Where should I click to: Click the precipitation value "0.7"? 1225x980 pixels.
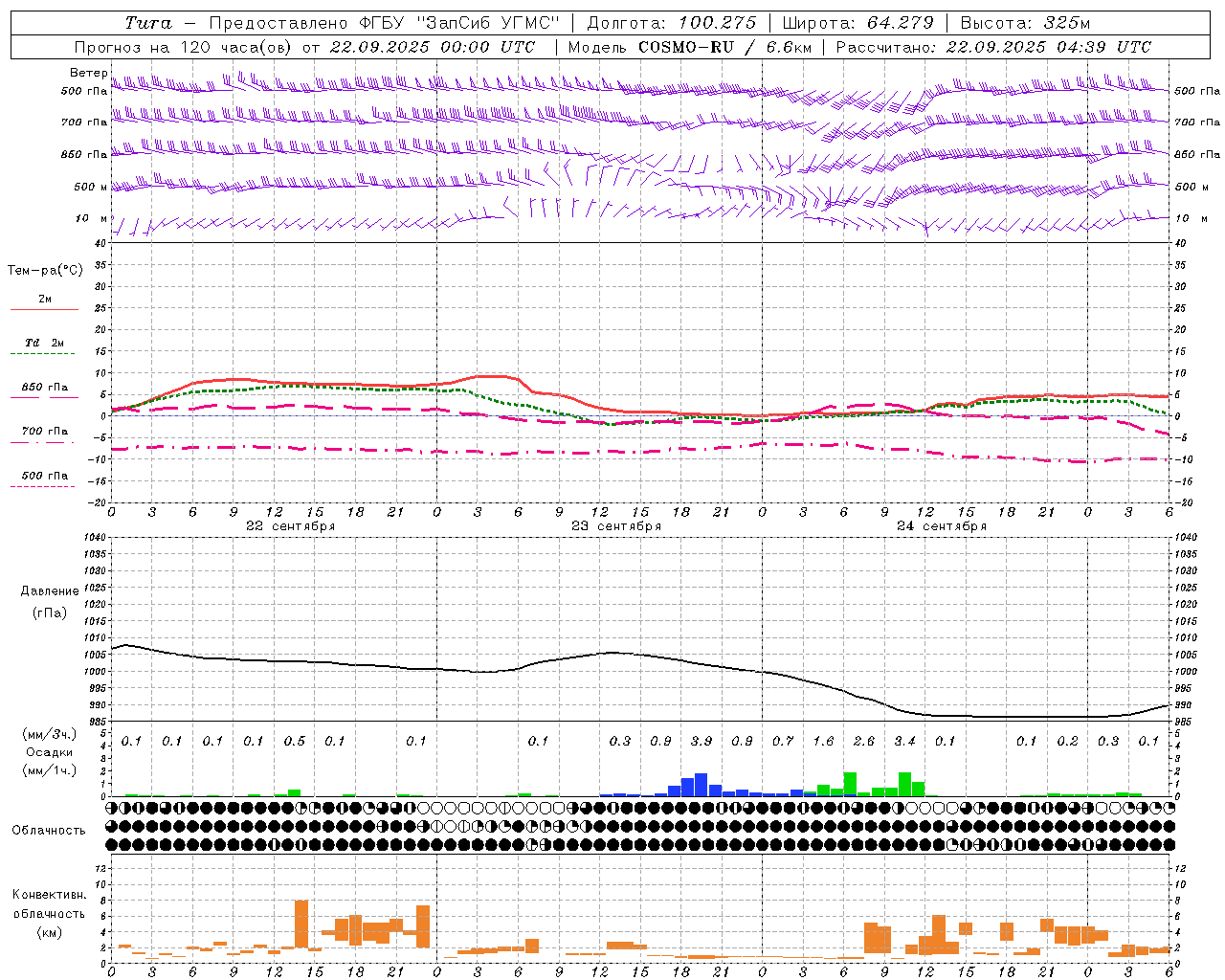(x=783, y=742)
